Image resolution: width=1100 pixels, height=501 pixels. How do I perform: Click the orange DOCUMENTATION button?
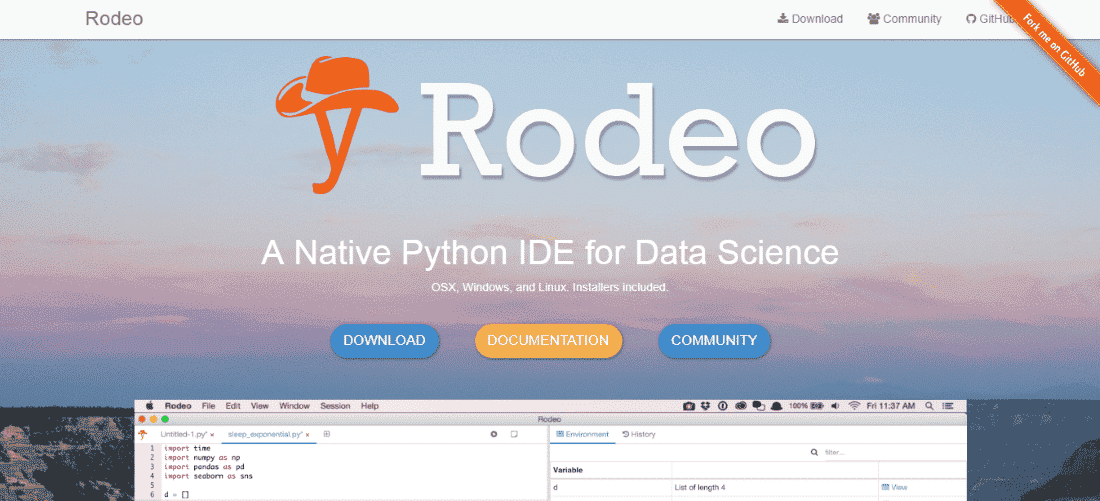[548, 341]
